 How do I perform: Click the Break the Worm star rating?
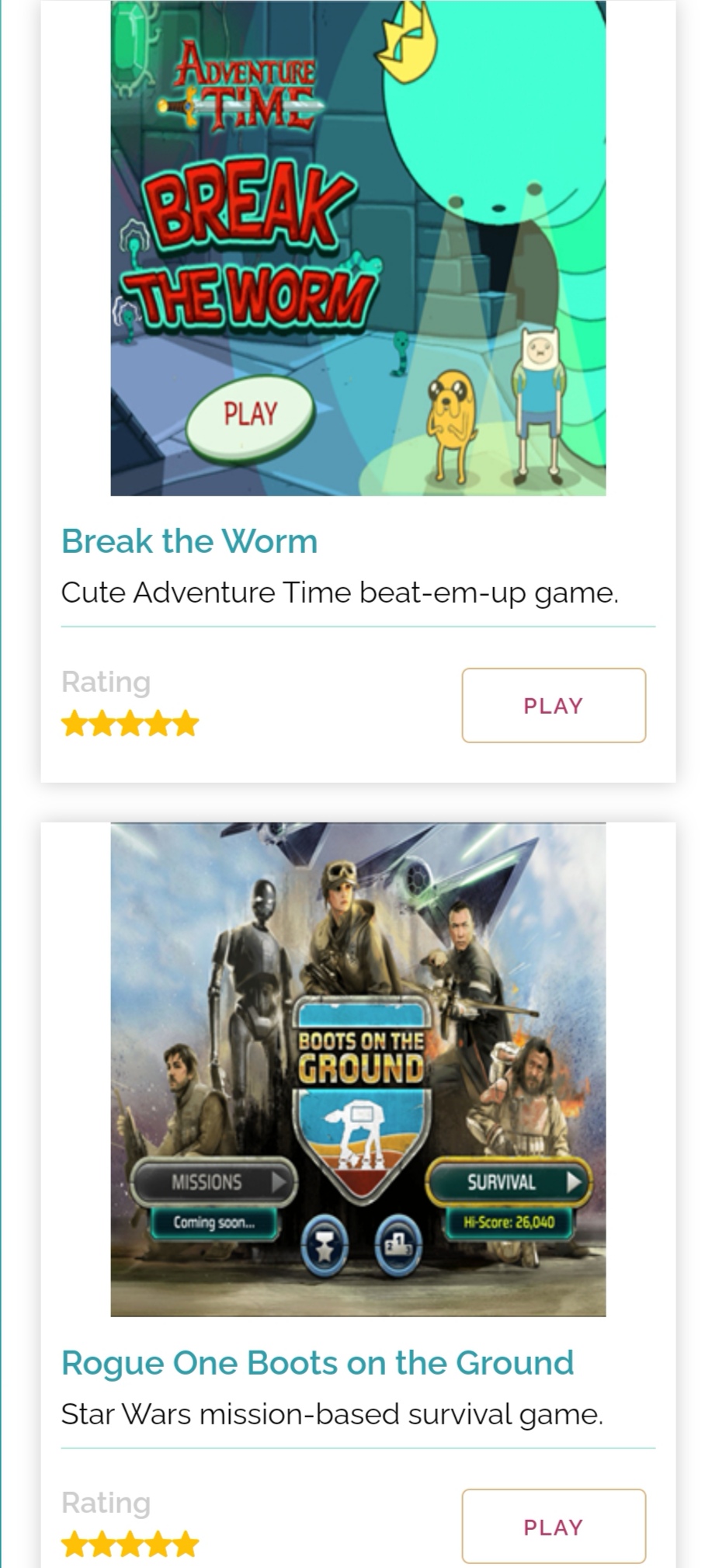click(x=130, y=723)
